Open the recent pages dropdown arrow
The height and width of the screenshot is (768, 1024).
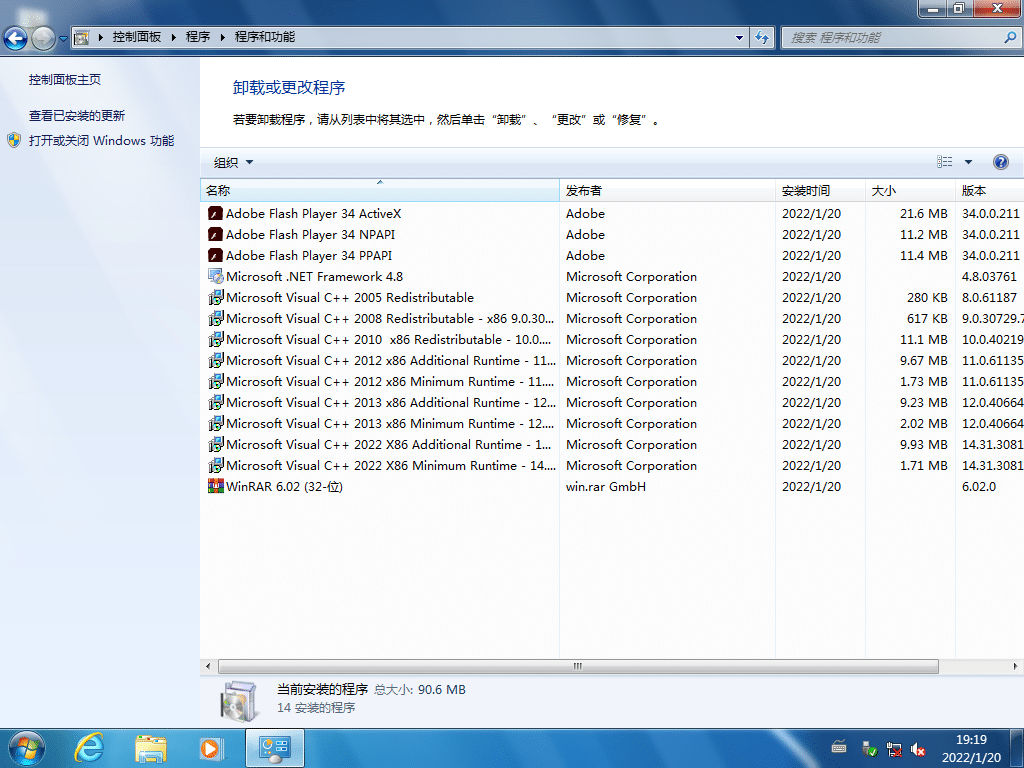click(63, 39)
